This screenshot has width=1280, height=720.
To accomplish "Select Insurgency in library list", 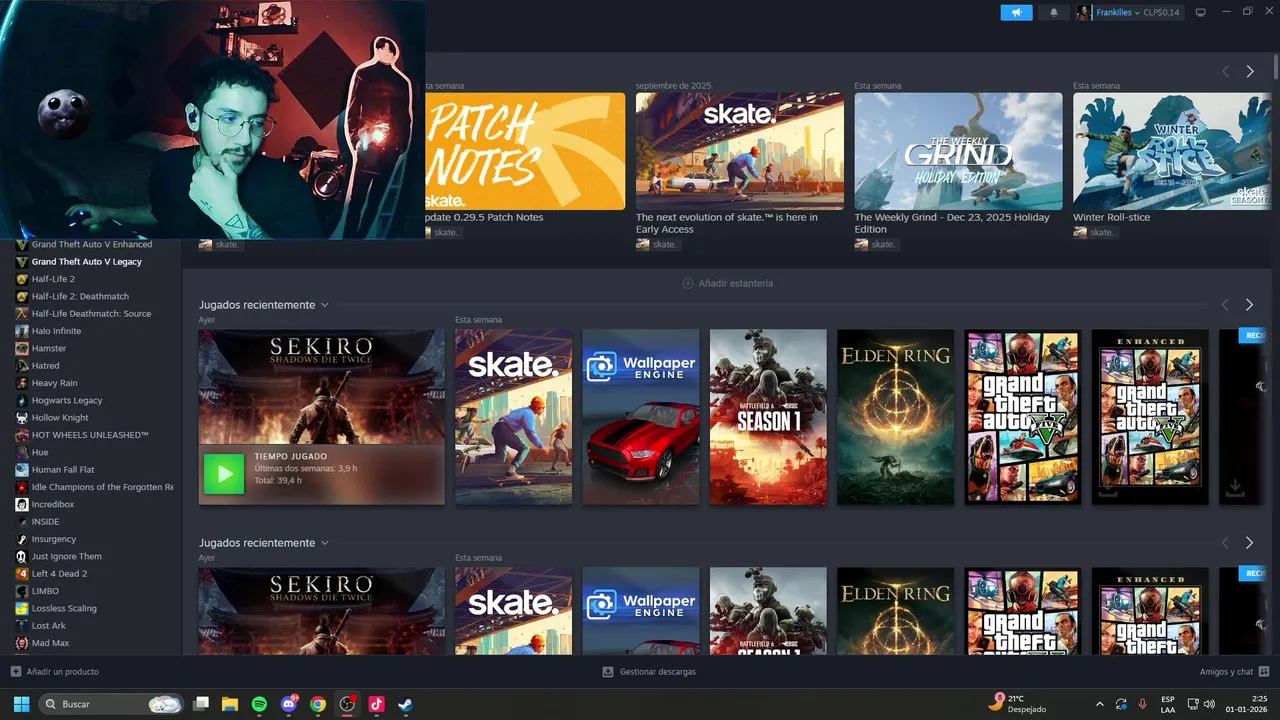I will (54, 539).
